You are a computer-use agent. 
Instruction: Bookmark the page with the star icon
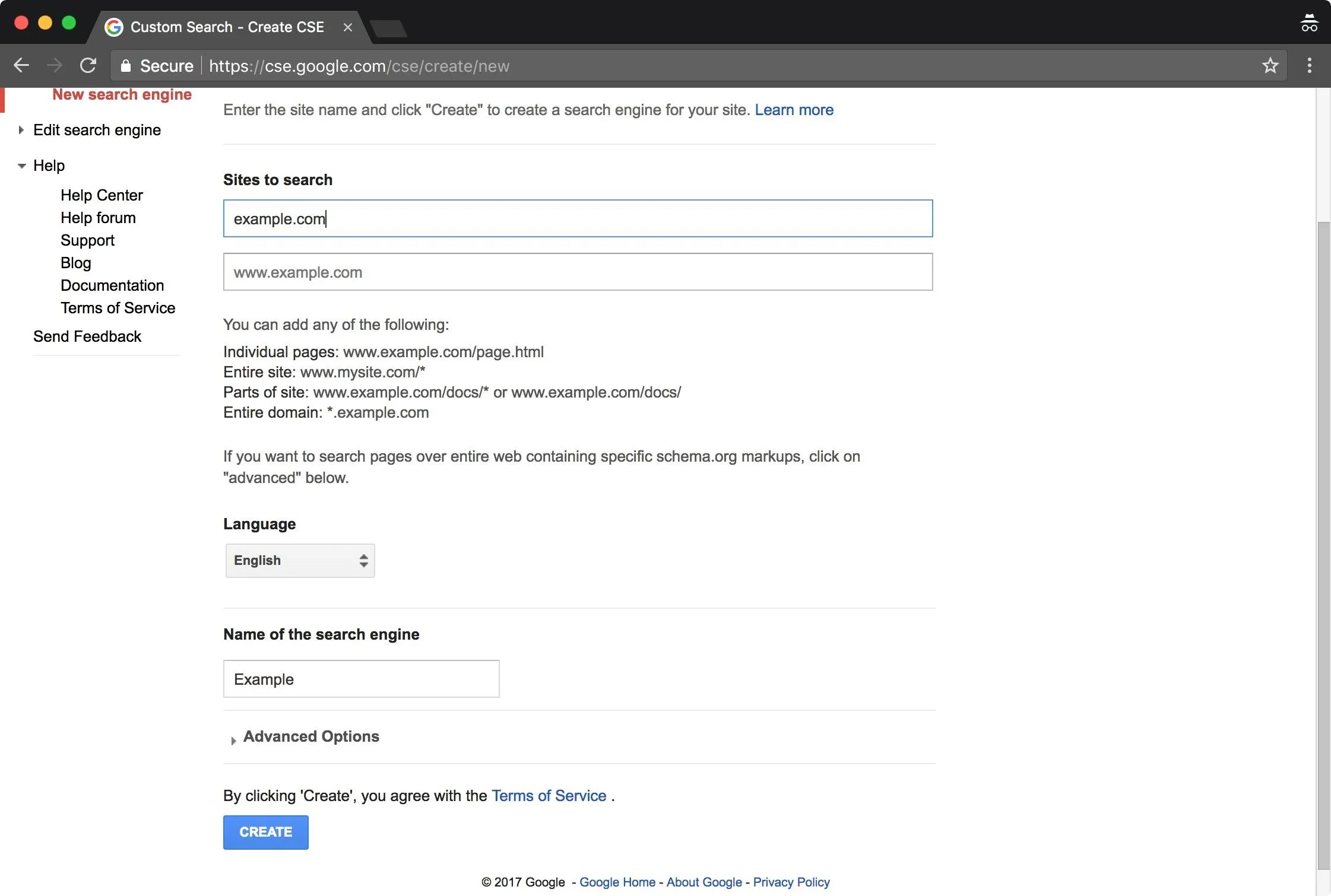coord(1270,65)
